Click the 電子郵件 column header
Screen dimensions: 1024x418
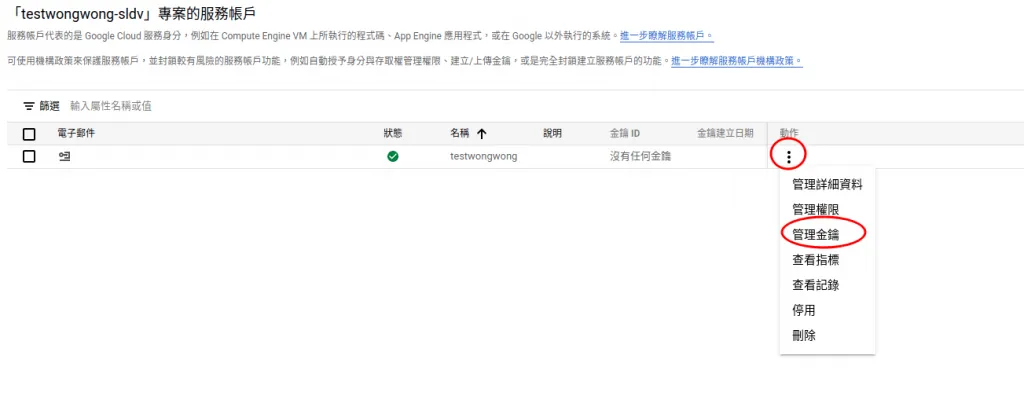click(76, 133)
